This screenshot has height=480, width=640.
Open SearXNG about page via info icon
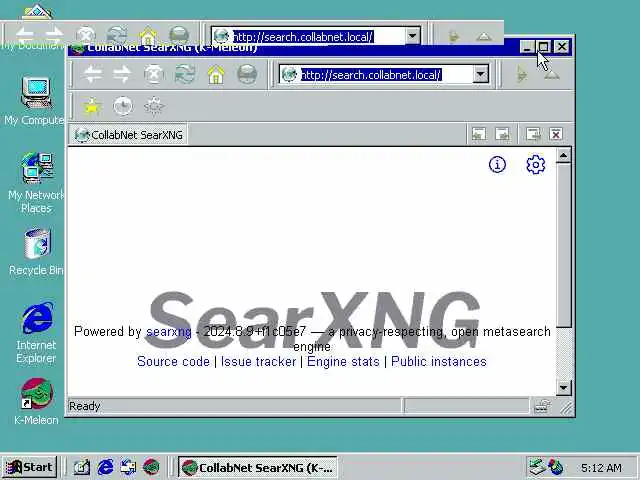pos(497,165)
